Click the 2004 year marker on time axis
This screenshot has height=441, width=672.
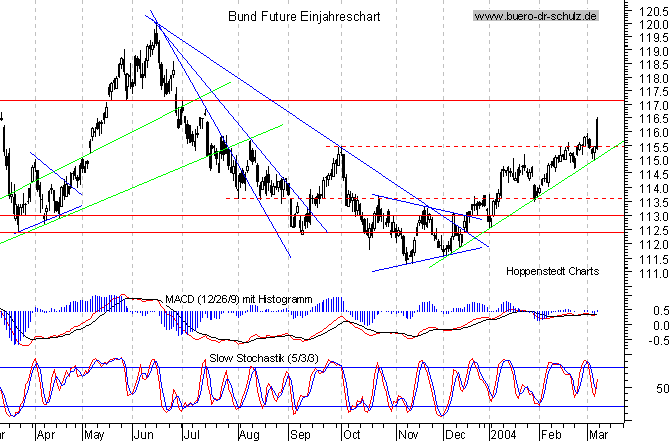pyautogui.click(x=502, y=436)
